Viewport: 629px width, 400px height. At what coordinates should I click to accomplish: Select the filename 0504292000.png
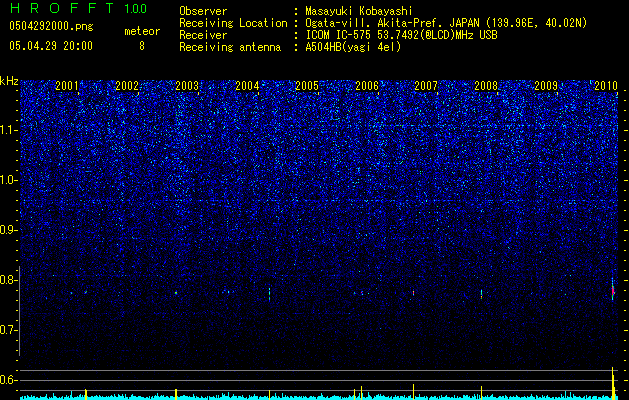[51, 26]
